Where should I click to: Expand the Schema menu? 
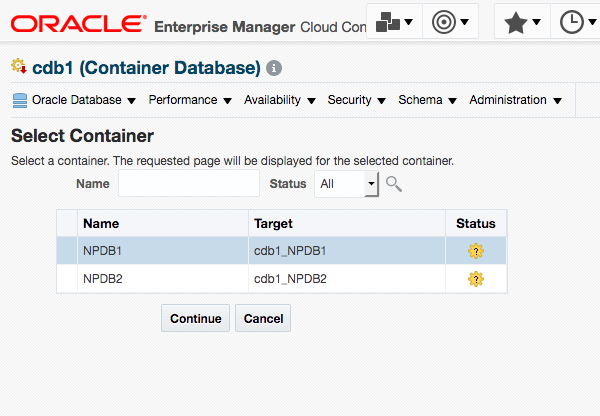(427, 100)
